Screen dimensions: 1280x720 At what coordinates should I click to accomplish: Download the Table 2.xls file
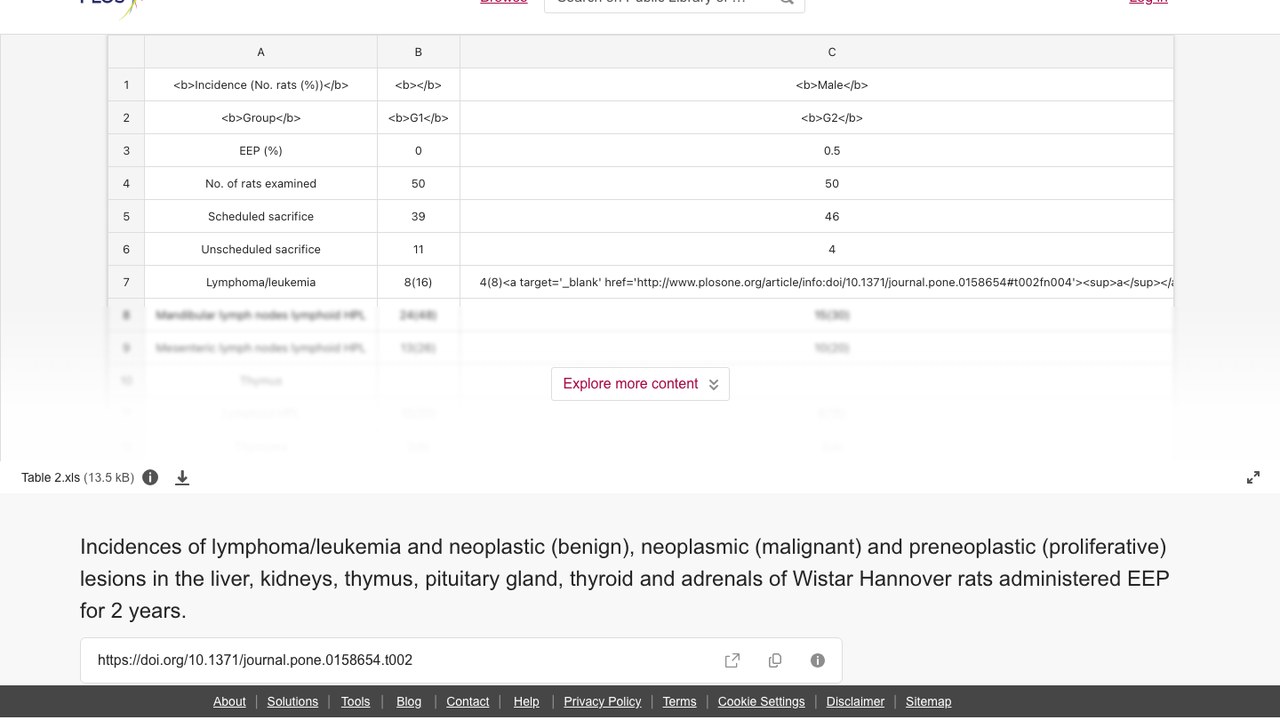[x=182, y=478]
